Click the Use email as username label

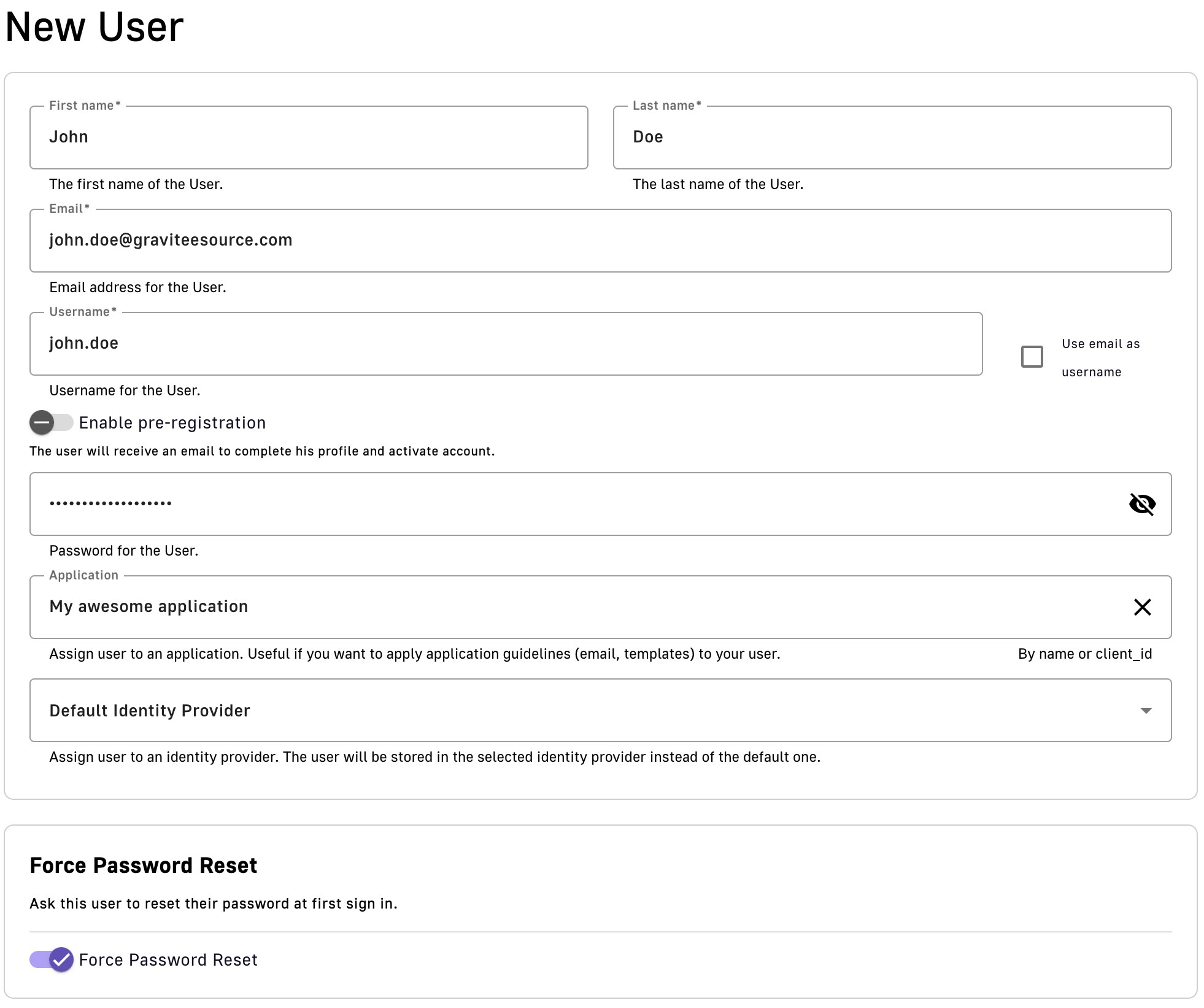1100,358
